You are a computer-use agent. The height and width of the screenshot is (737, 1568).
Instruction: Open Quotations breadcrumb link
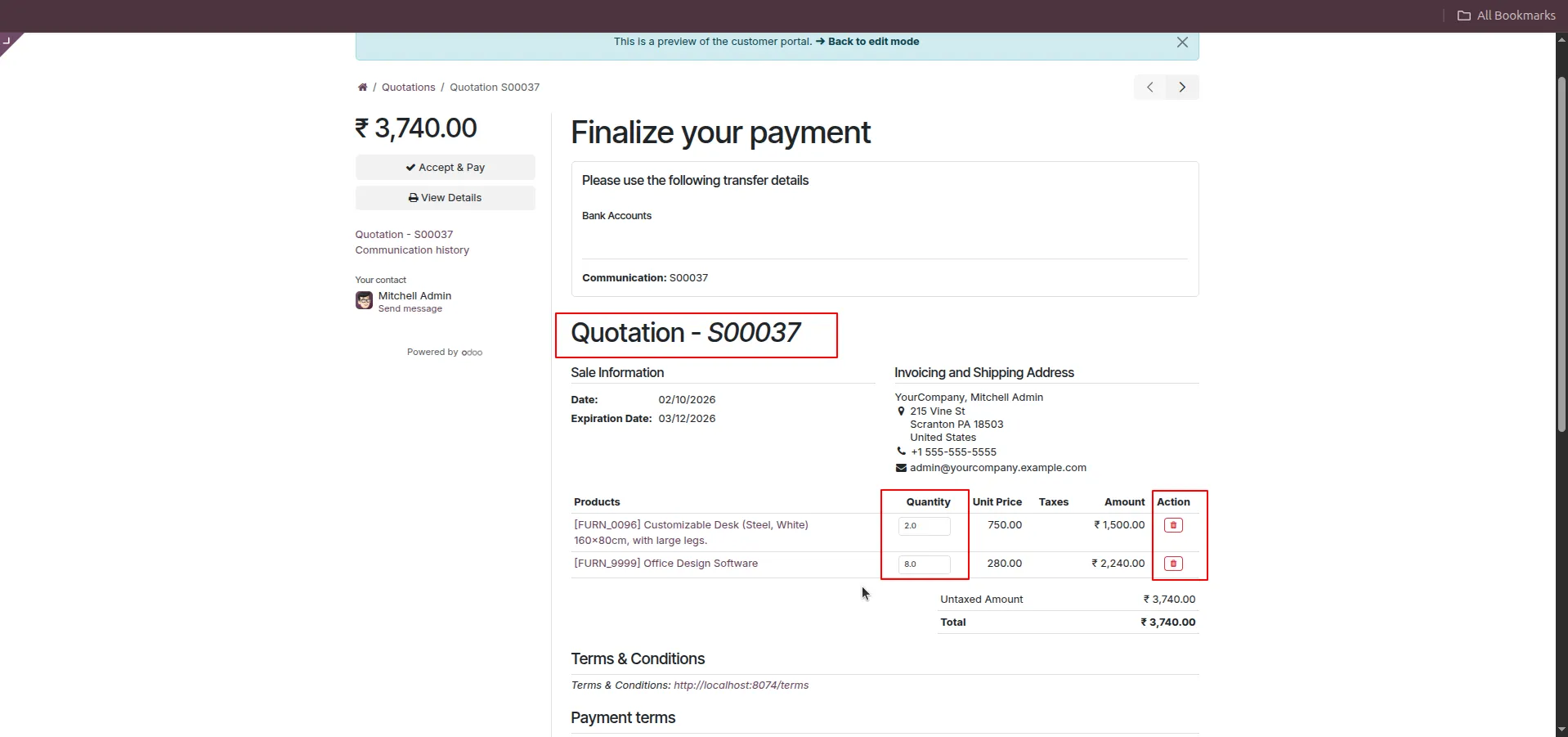point(408,88)
